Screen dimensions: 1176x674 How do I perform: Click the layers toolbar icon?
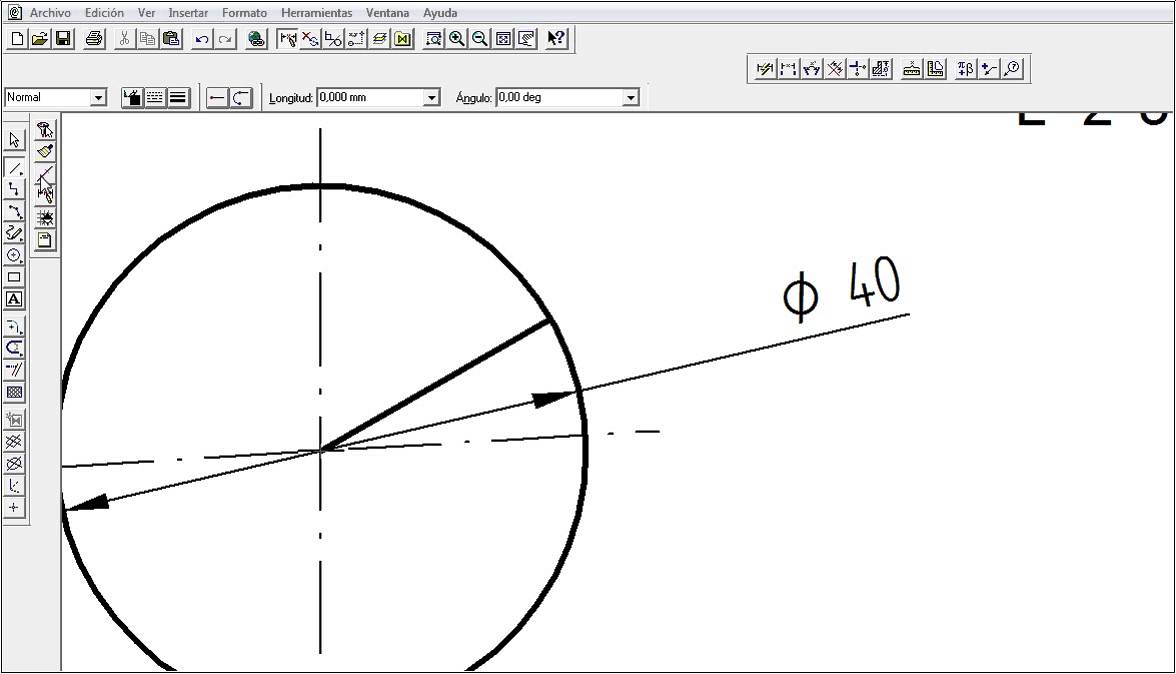[380, 39]
